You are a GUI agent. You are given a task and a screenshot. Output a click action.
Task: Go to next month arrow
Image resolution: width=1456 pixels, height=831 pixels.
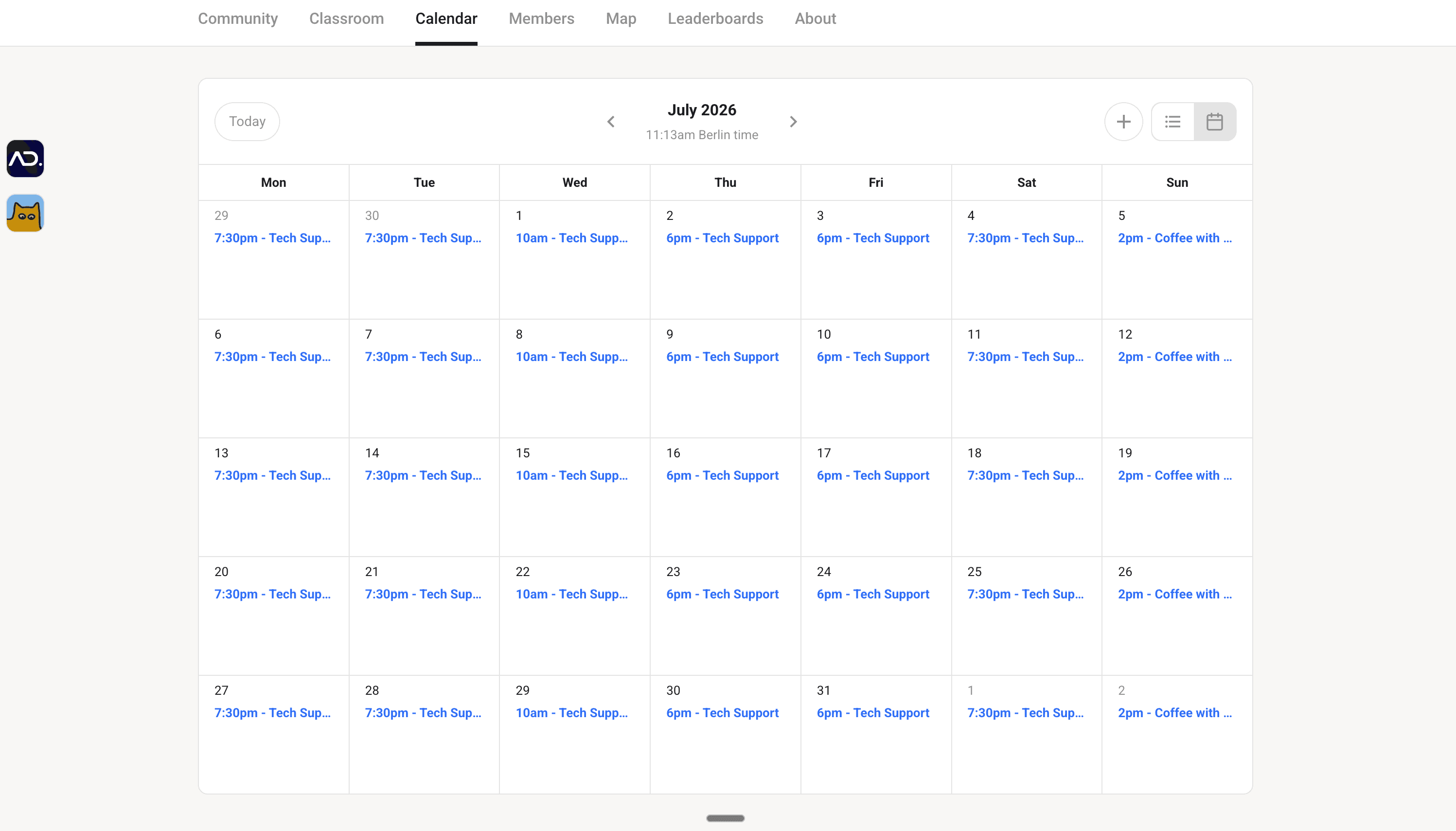click(793, 122)
